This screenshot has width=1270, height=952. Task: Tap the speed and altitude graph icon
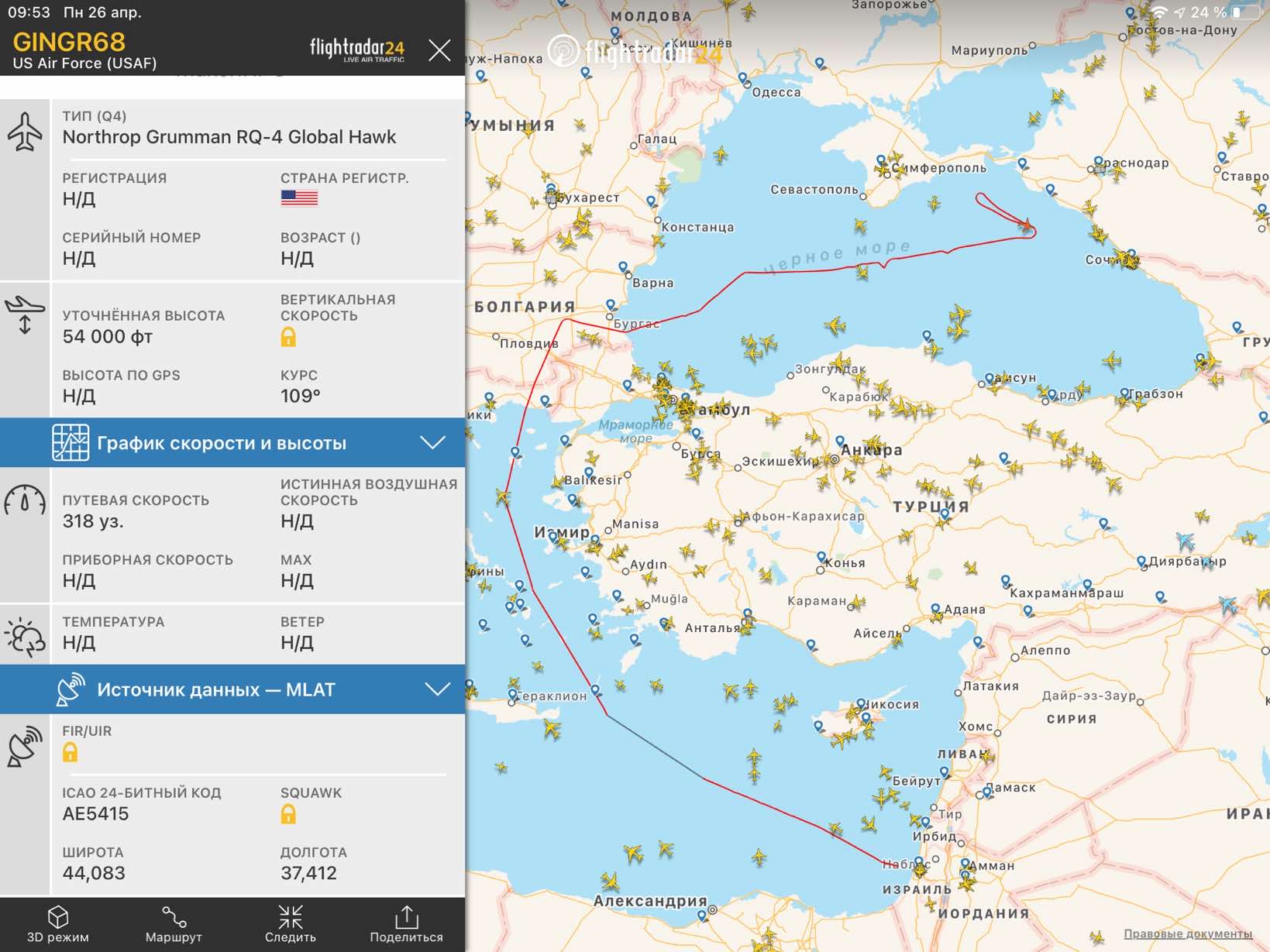pyautogui.click(x=71, y=442)
